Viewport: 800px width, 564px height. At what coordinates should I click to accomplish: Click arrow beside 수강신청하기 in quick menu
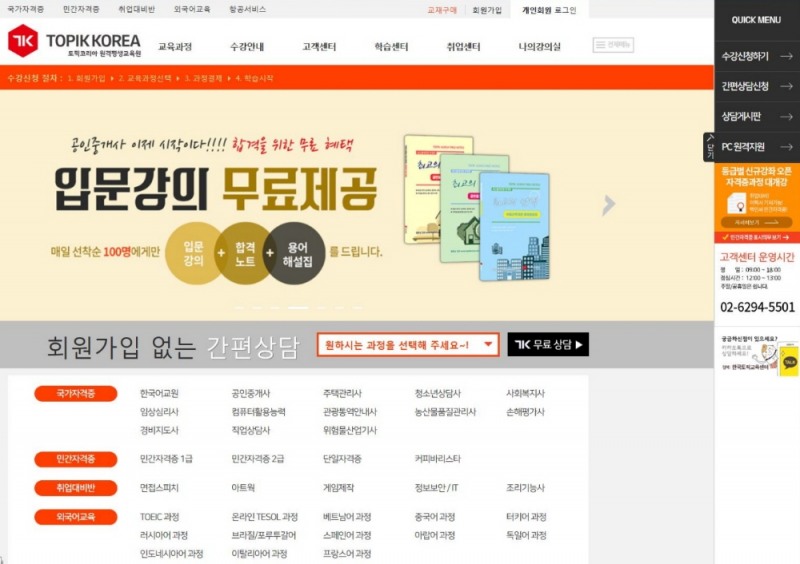point(786,56)
